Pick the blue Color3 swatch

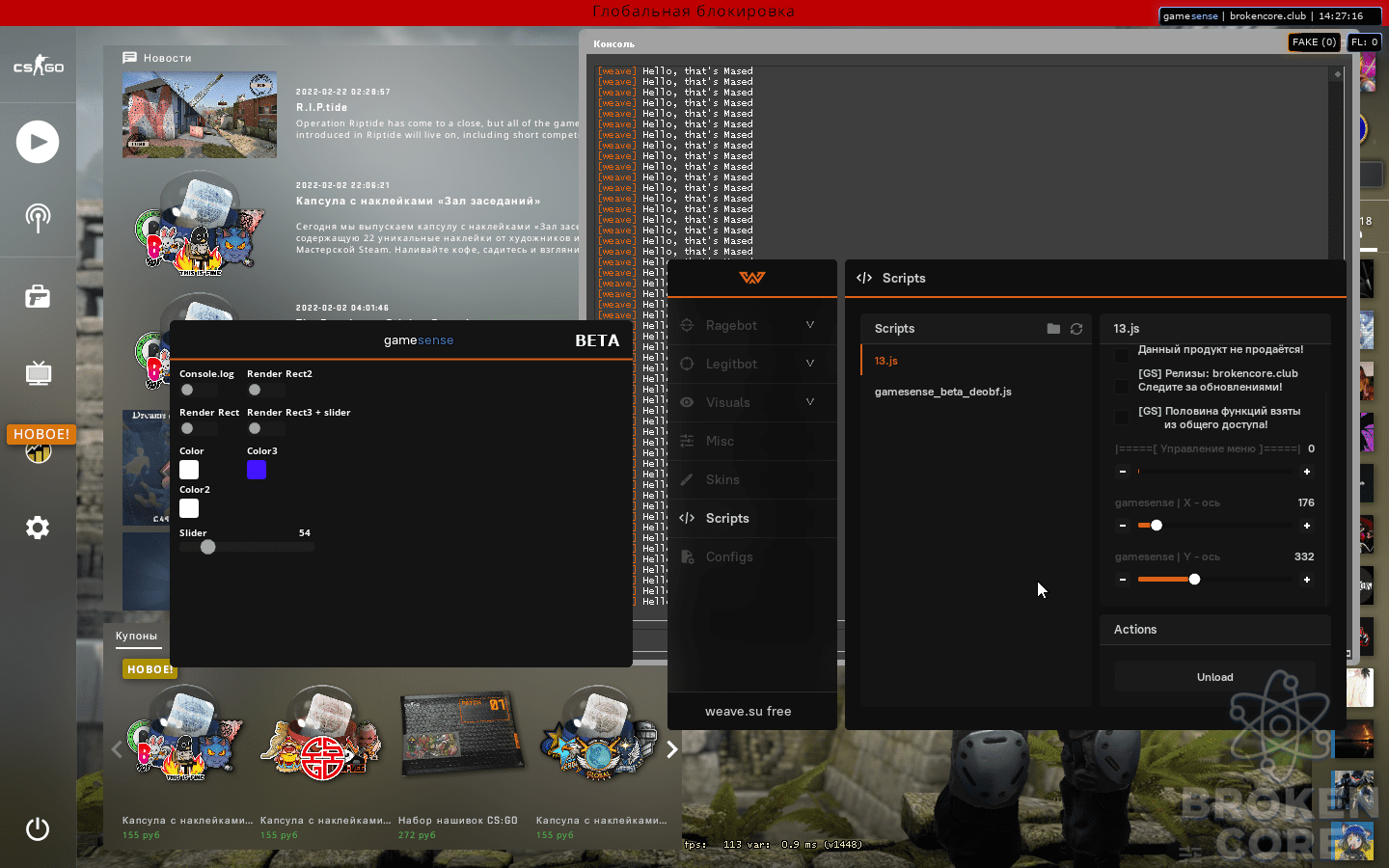pyautogui.click(x=257, y=470)
